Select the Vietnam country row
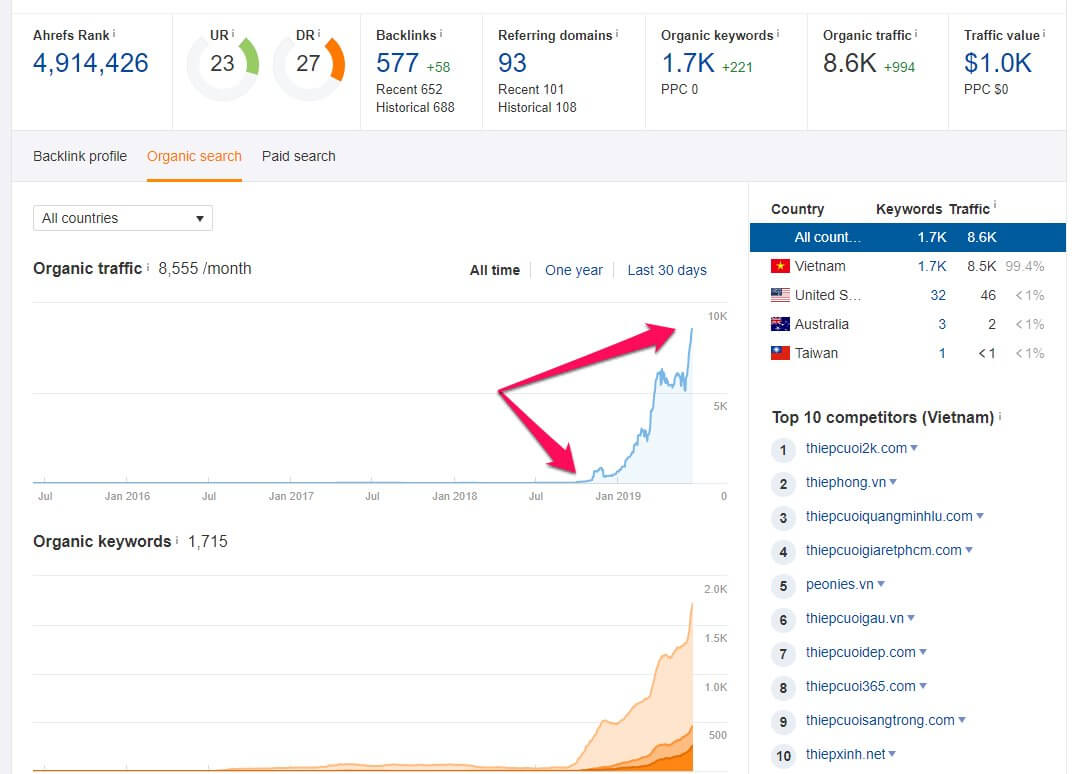1083x774 pixels. [908, 266]
